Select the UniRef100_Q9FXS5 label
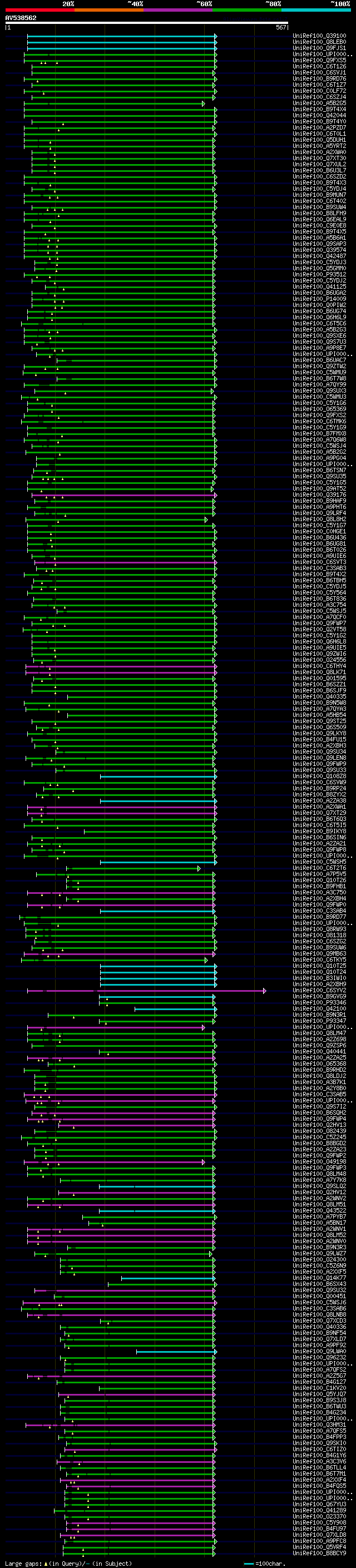The width and height of the screenshot is (356, 1568). click(319, 60)
